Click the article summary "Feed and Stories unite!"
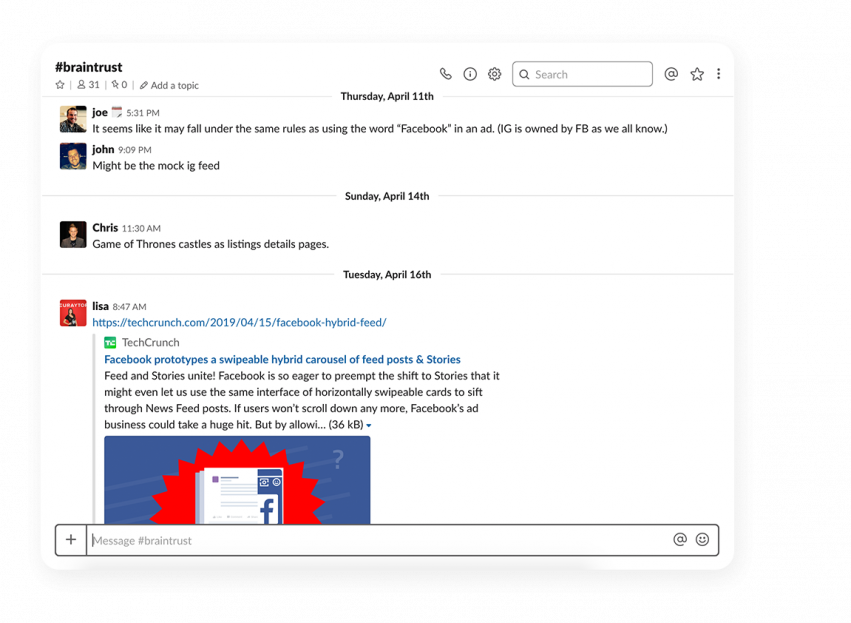The width and height of the screenshot is (851, 623). point(302,400)
